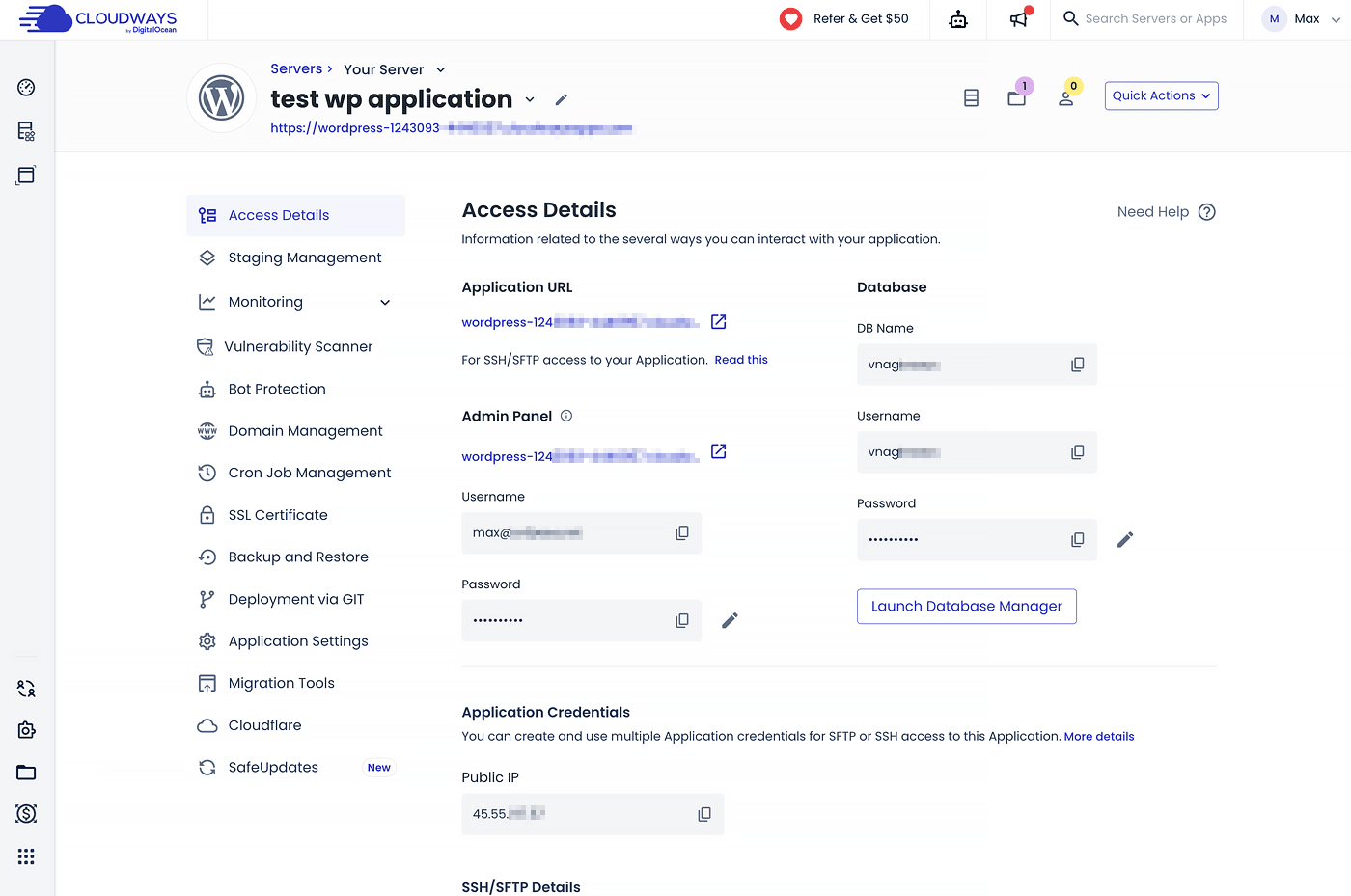Open the add-ons camera-like icon in left rail

(26, 730)
